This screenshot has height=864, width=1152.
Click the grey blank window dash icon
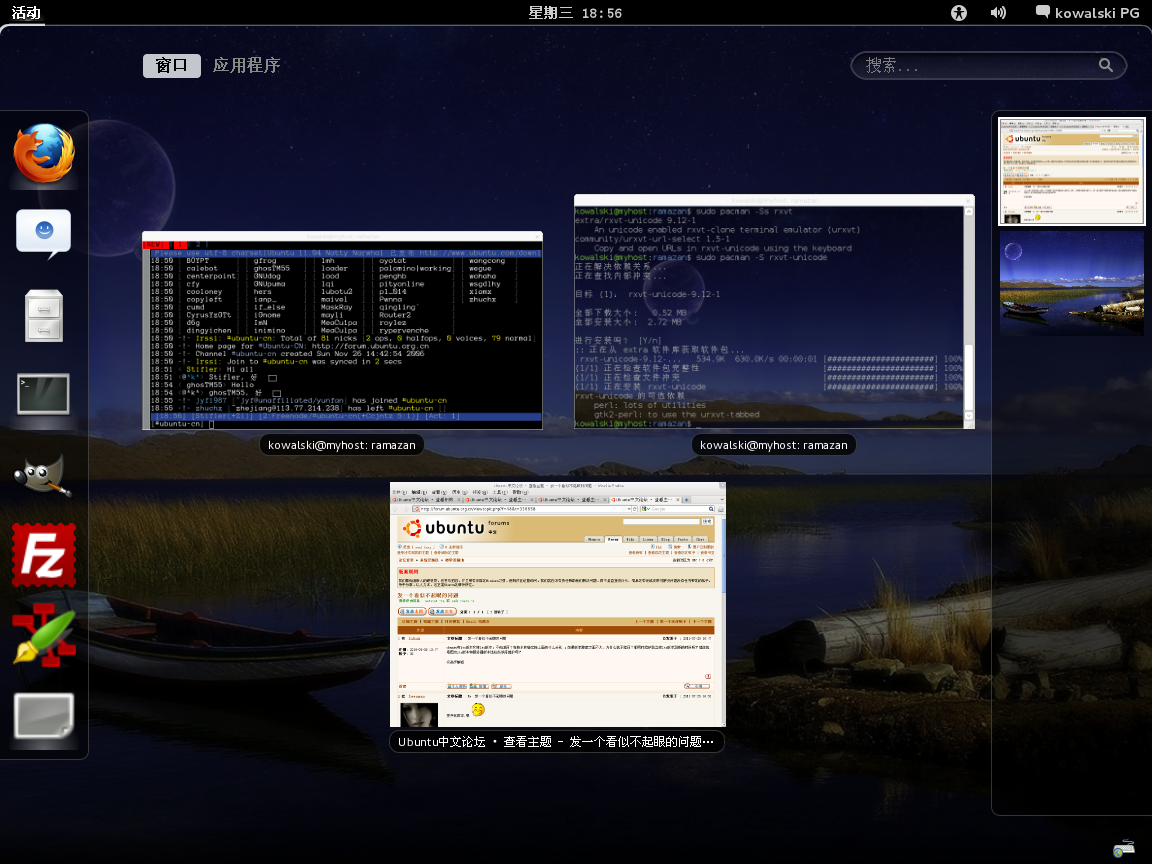point(44,716)
